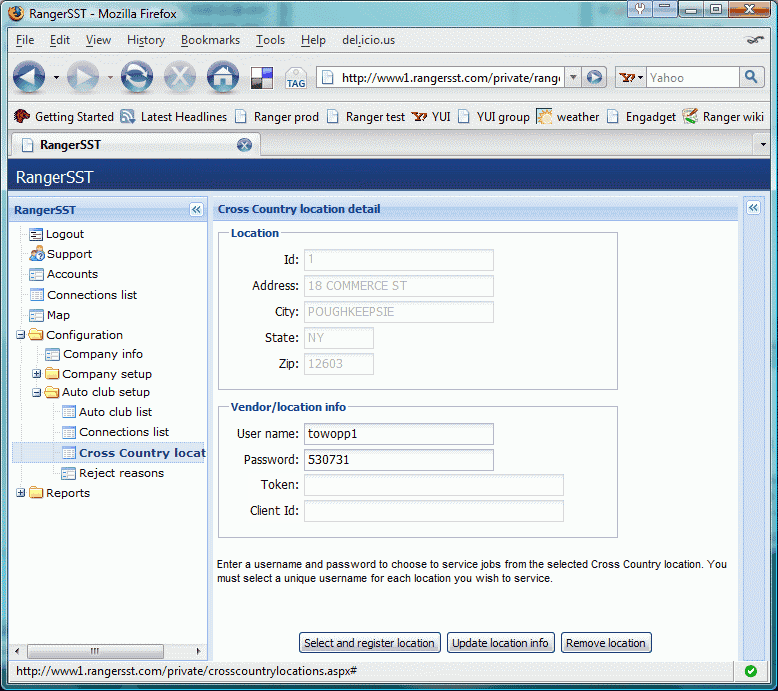The width and height of the screenshot is (778, 691).
Task: Click the Home icon in toolbar
Action: tap(221, 77)
